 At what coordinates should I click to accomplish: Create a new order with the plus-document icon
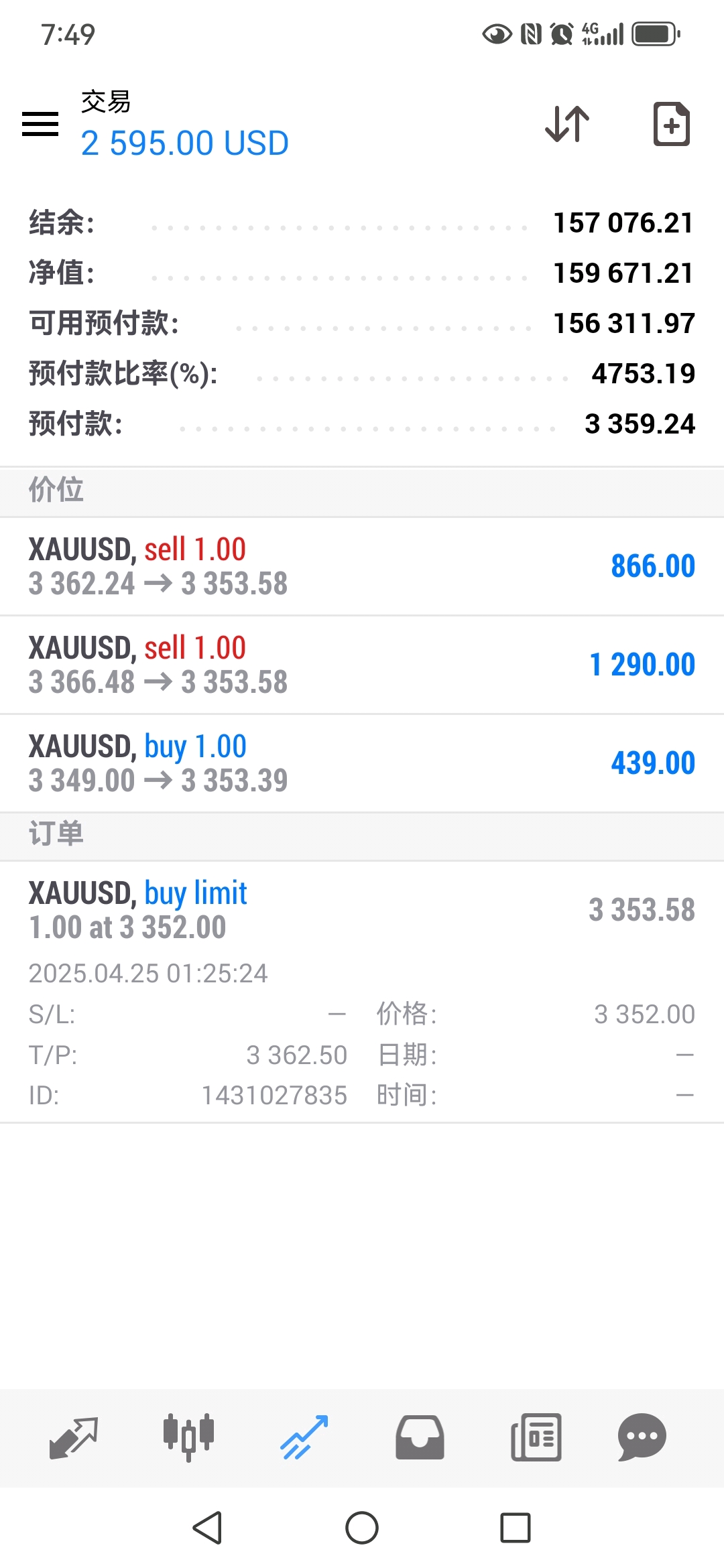coord(672,124)
